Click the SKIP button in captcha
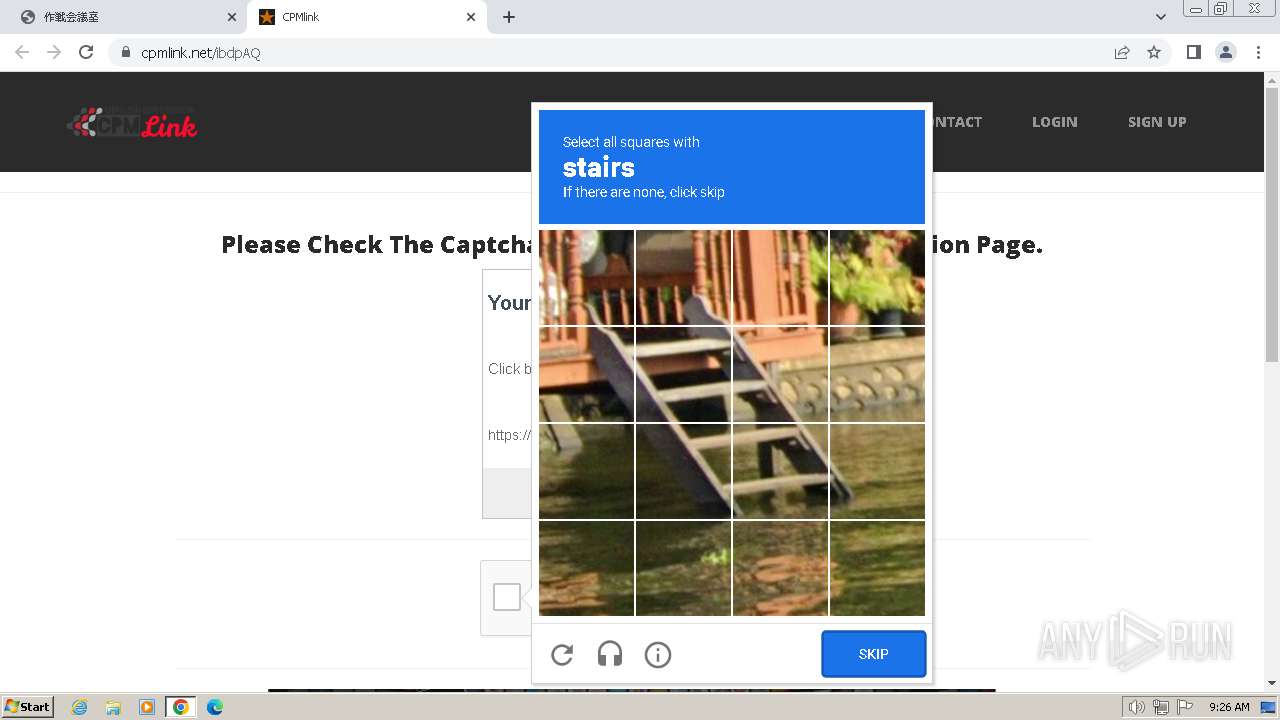The width and height of the screenshot is (1280, 720). pos(874,654)
